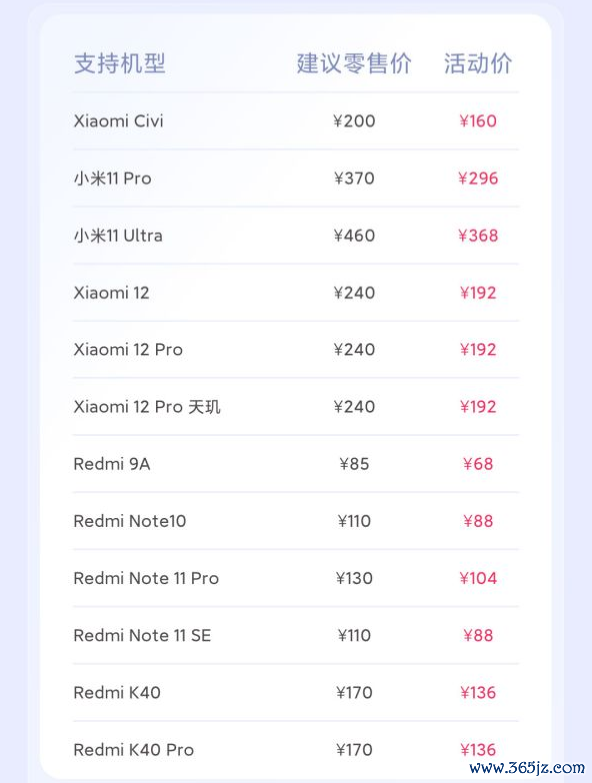Click the Xiaomi 12 Pro entry
The height and width of the screenshot is (783, 592).
click(x=128, y=350)
